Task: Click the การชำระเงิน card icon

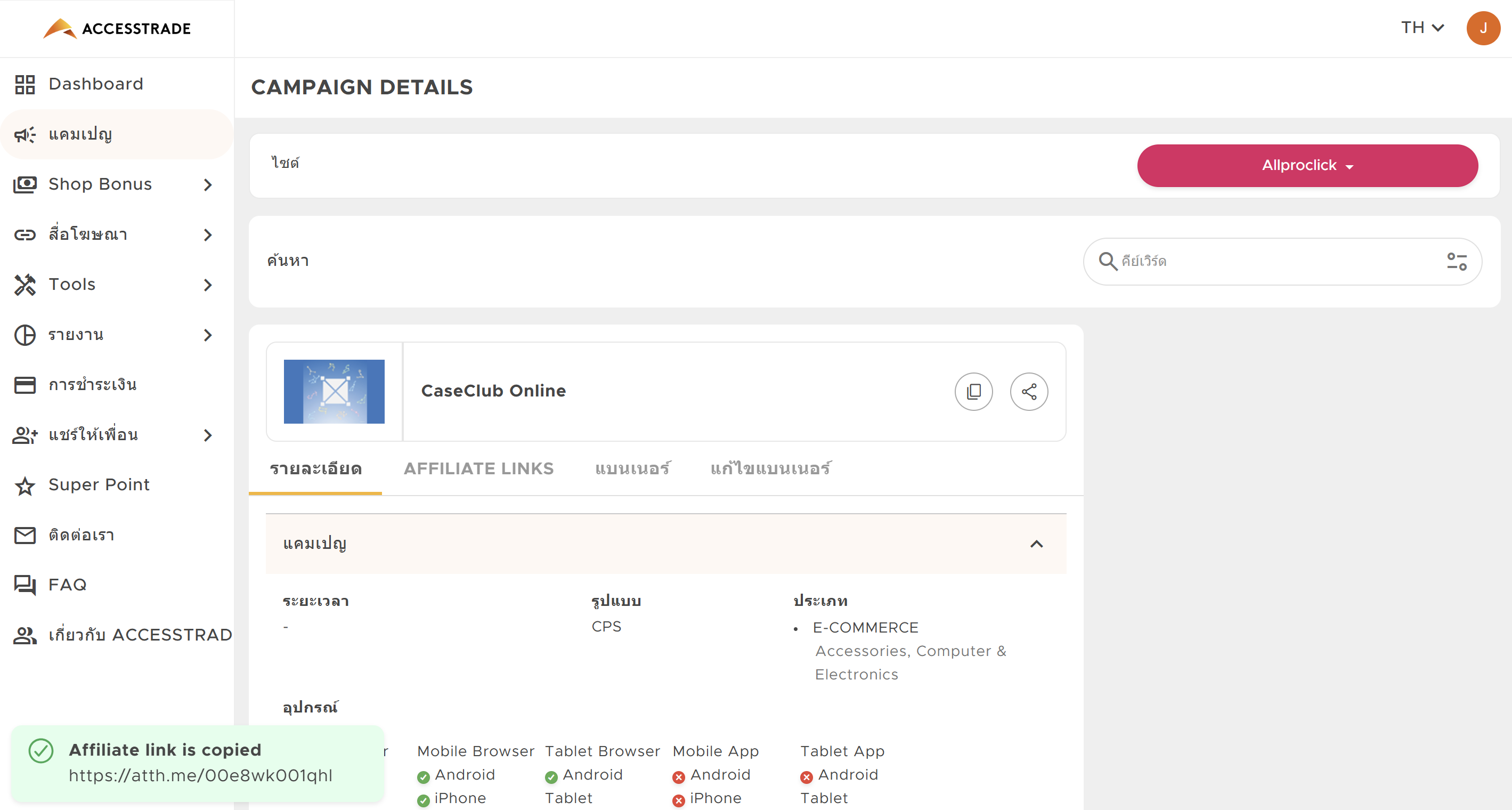Action: coord(25,385)
